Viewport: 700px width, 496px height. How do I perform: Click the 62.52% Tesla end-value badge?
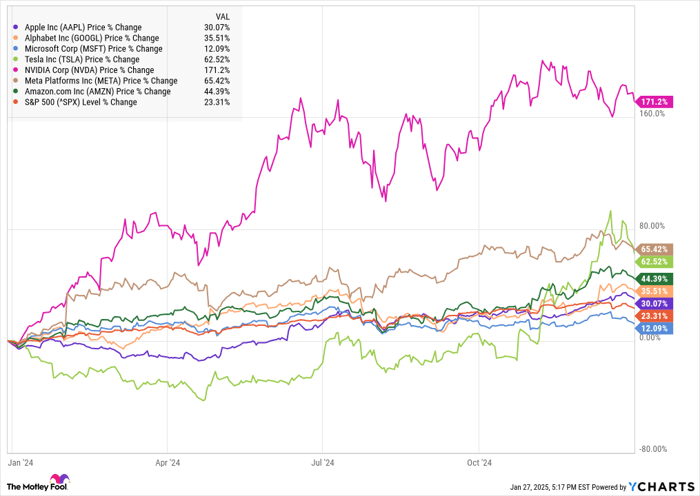point(656,260)
